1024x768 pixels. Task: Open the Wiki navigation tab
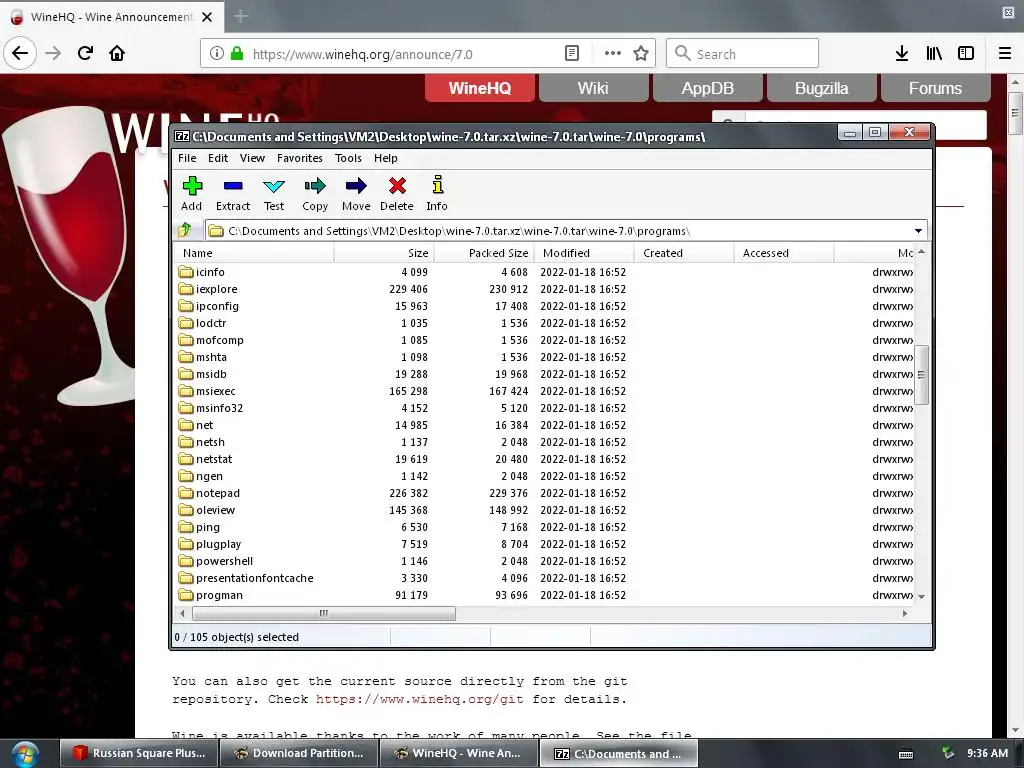[593, 88]
